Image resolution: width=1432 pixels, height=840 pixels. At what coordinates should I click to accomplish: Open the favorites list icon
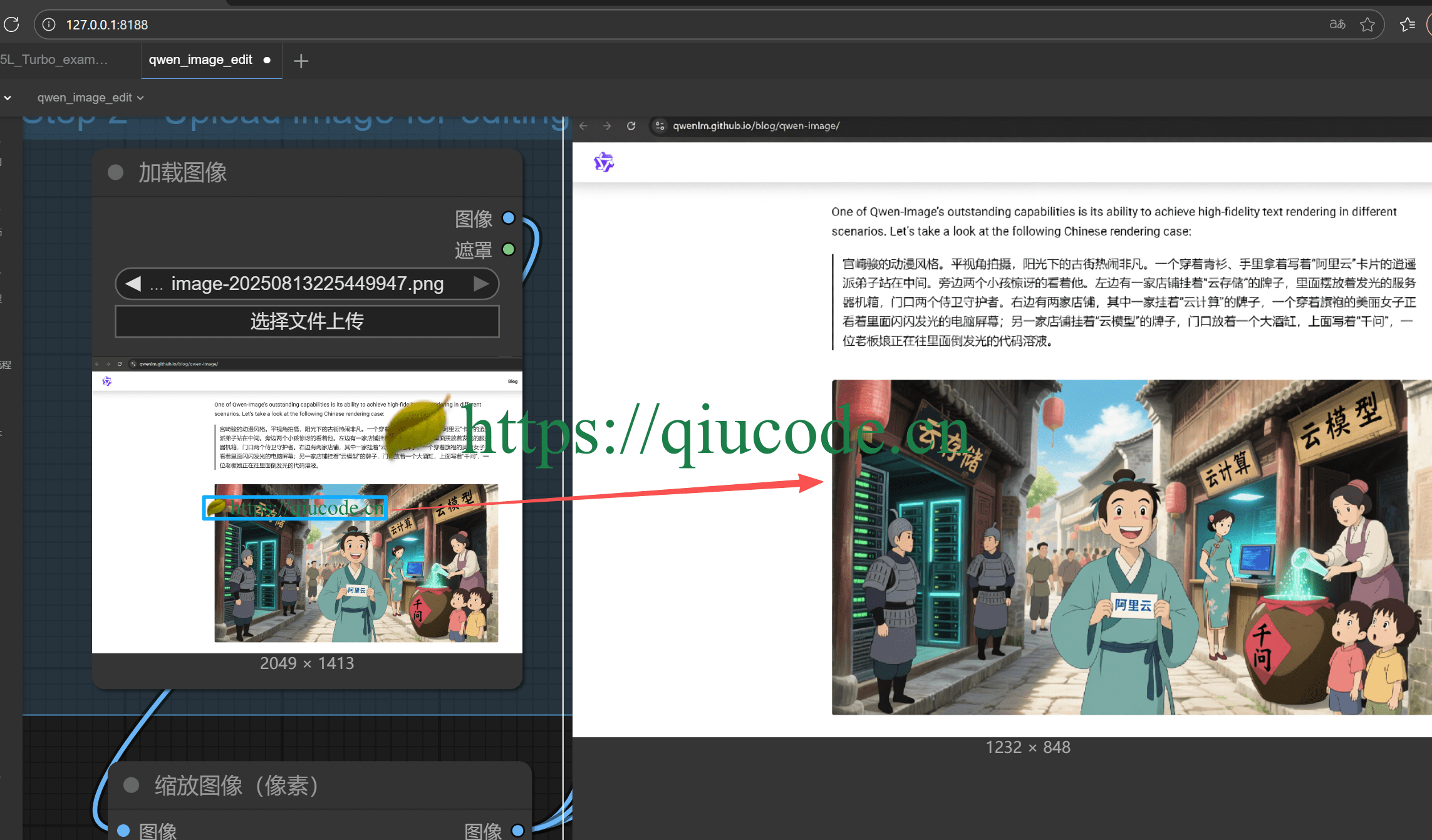[x=1408, y=24]
